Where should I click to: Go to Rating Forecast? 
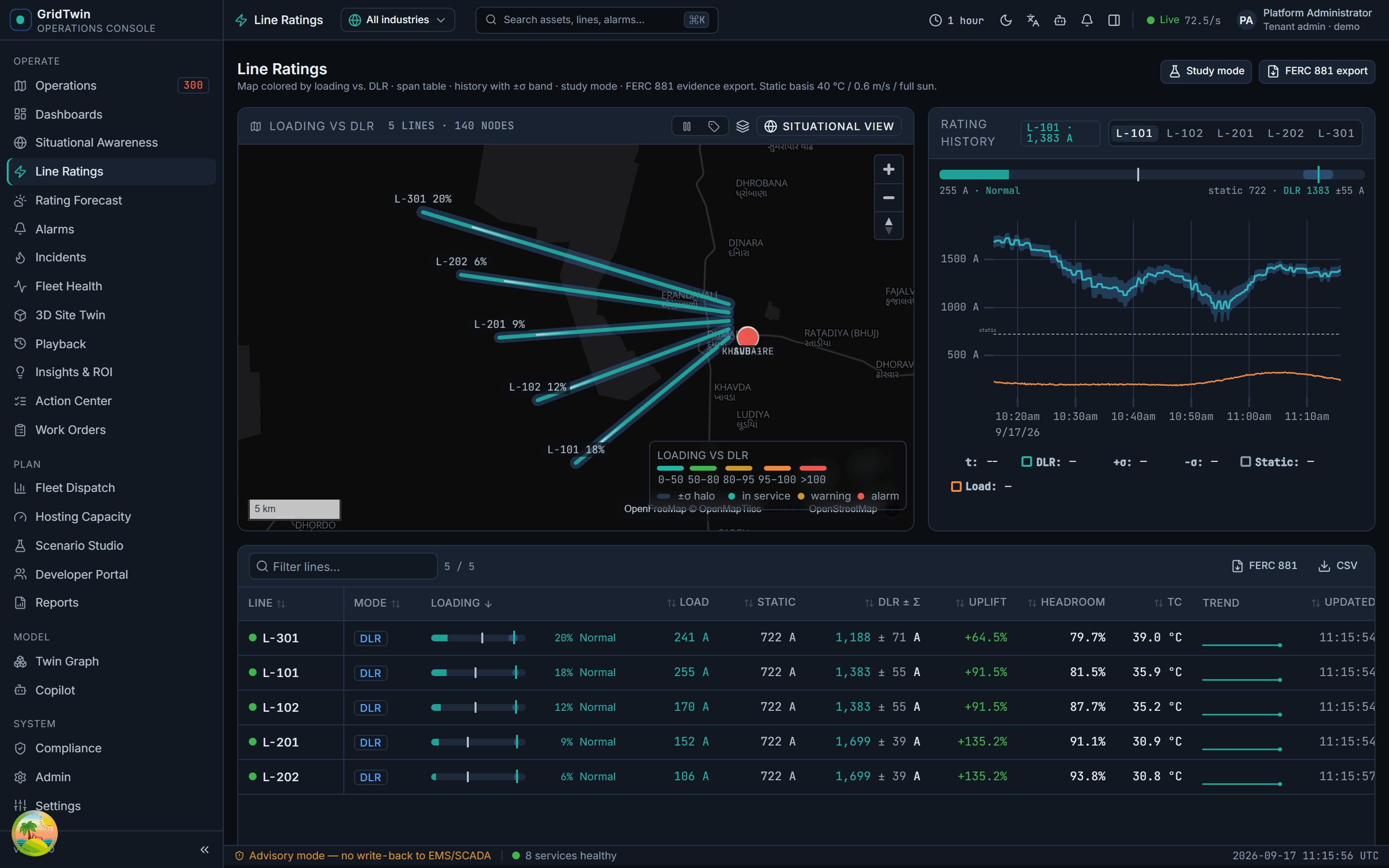click(111, 200)
